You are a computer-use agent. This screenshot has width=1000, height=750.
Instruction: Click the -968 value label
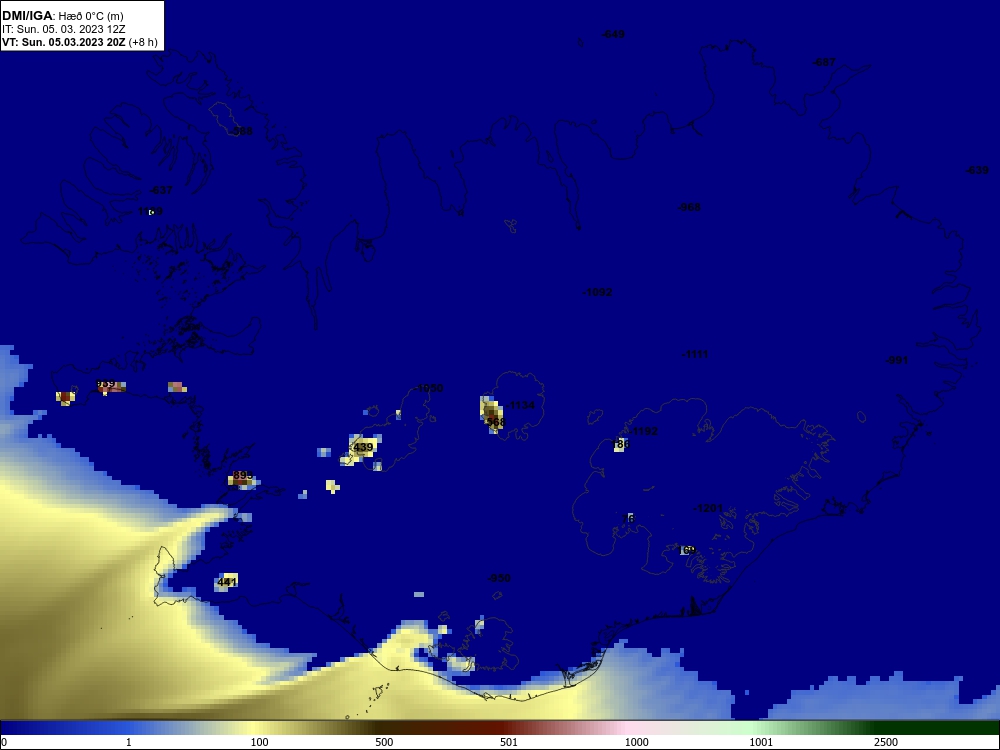pos(689,207)
